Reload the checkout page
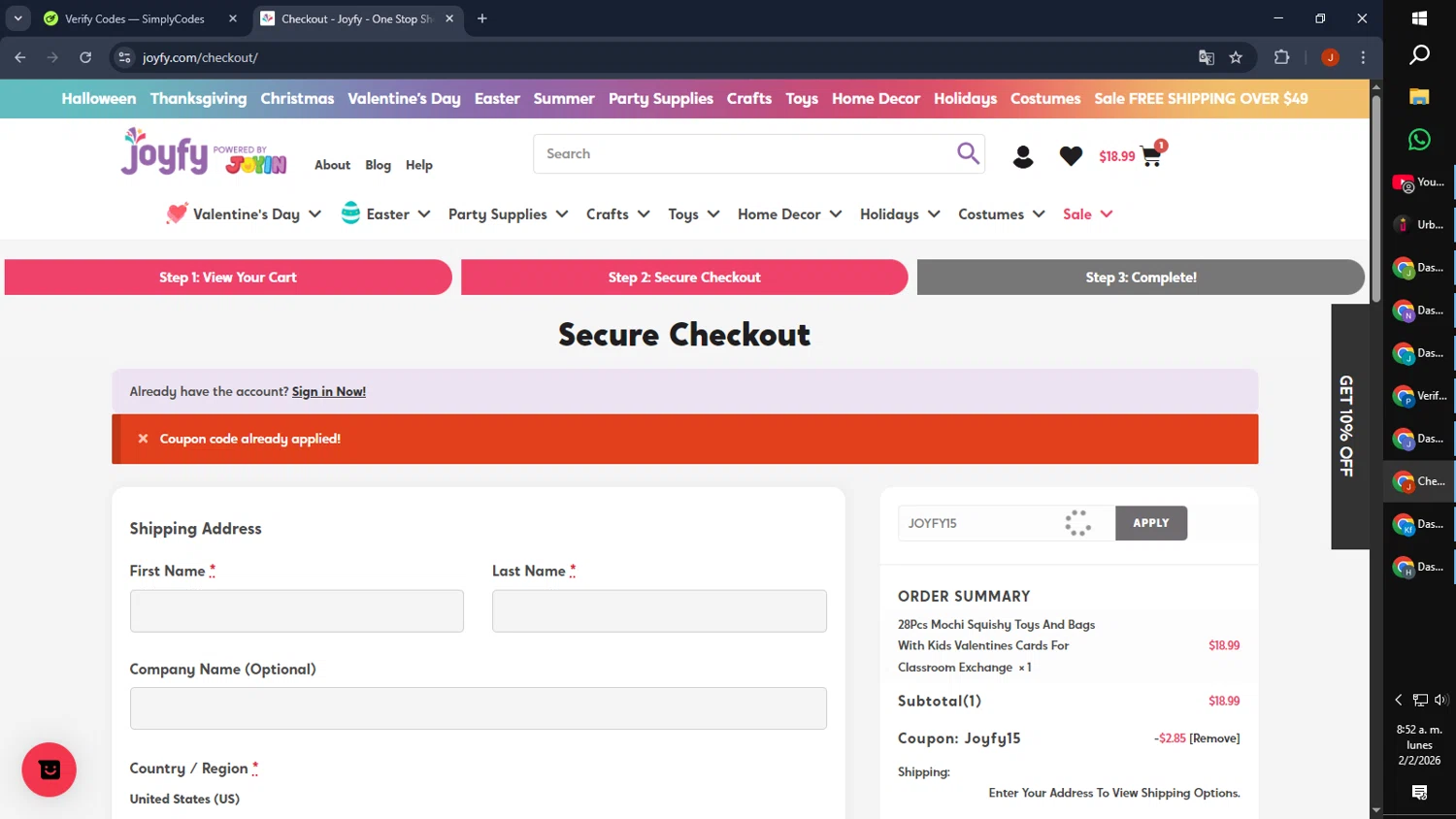Viewport: 1456px width, 819px height. coord(85,57)
